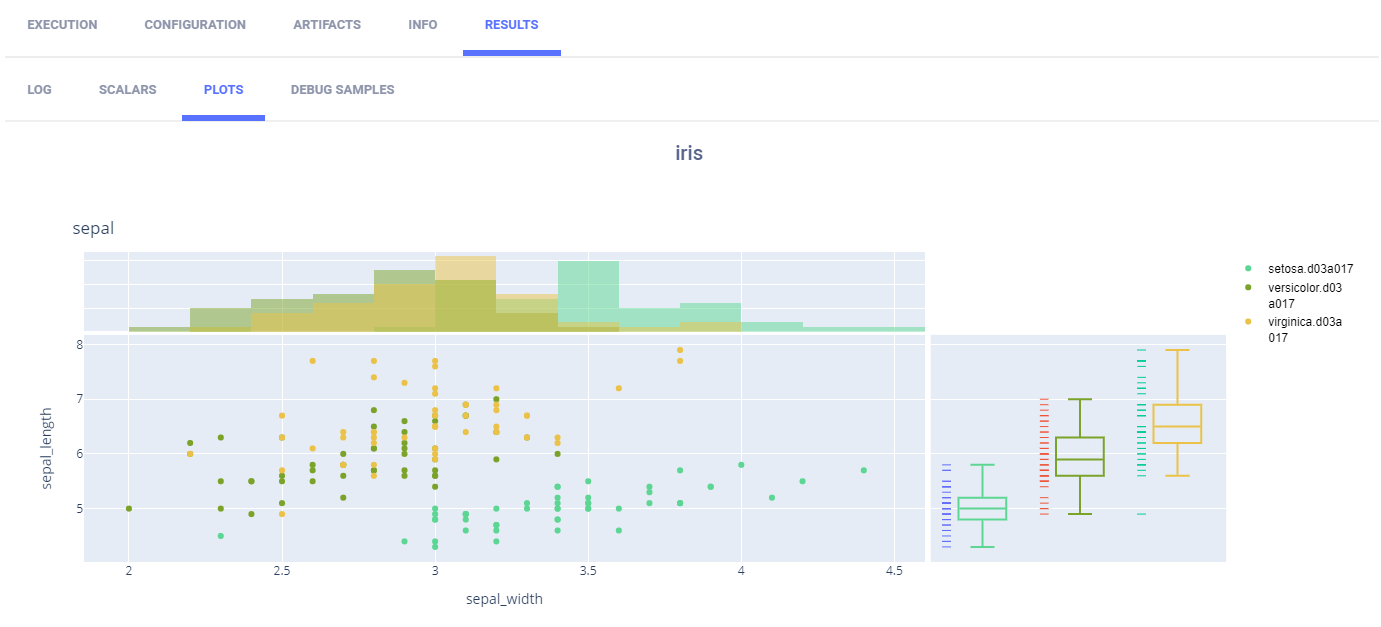The image size is (1381, 627).
Task: Open the EXECUTION tab
Action: (62, 25)
